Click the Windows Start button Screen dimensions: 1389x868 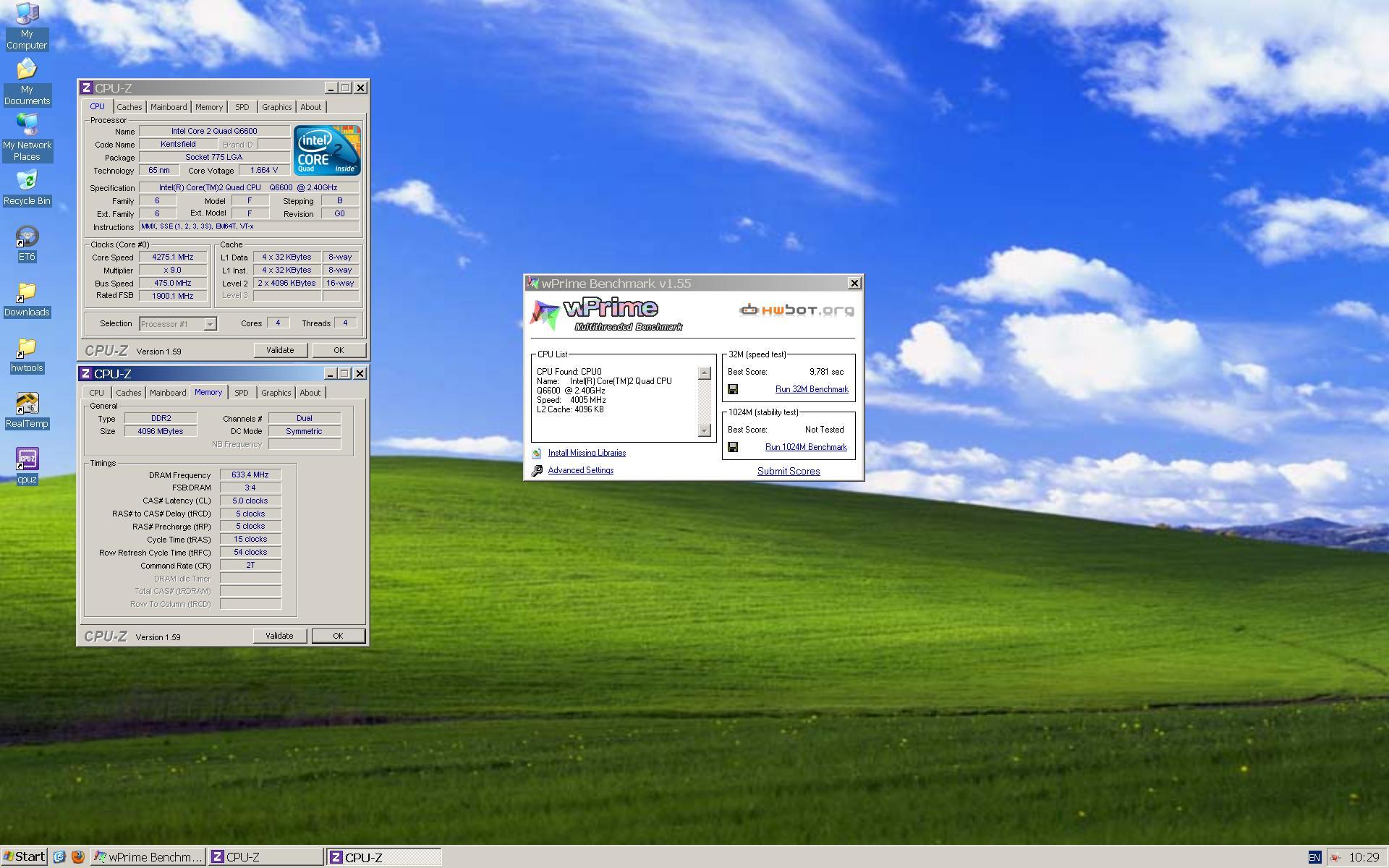(x=24, y=857)
